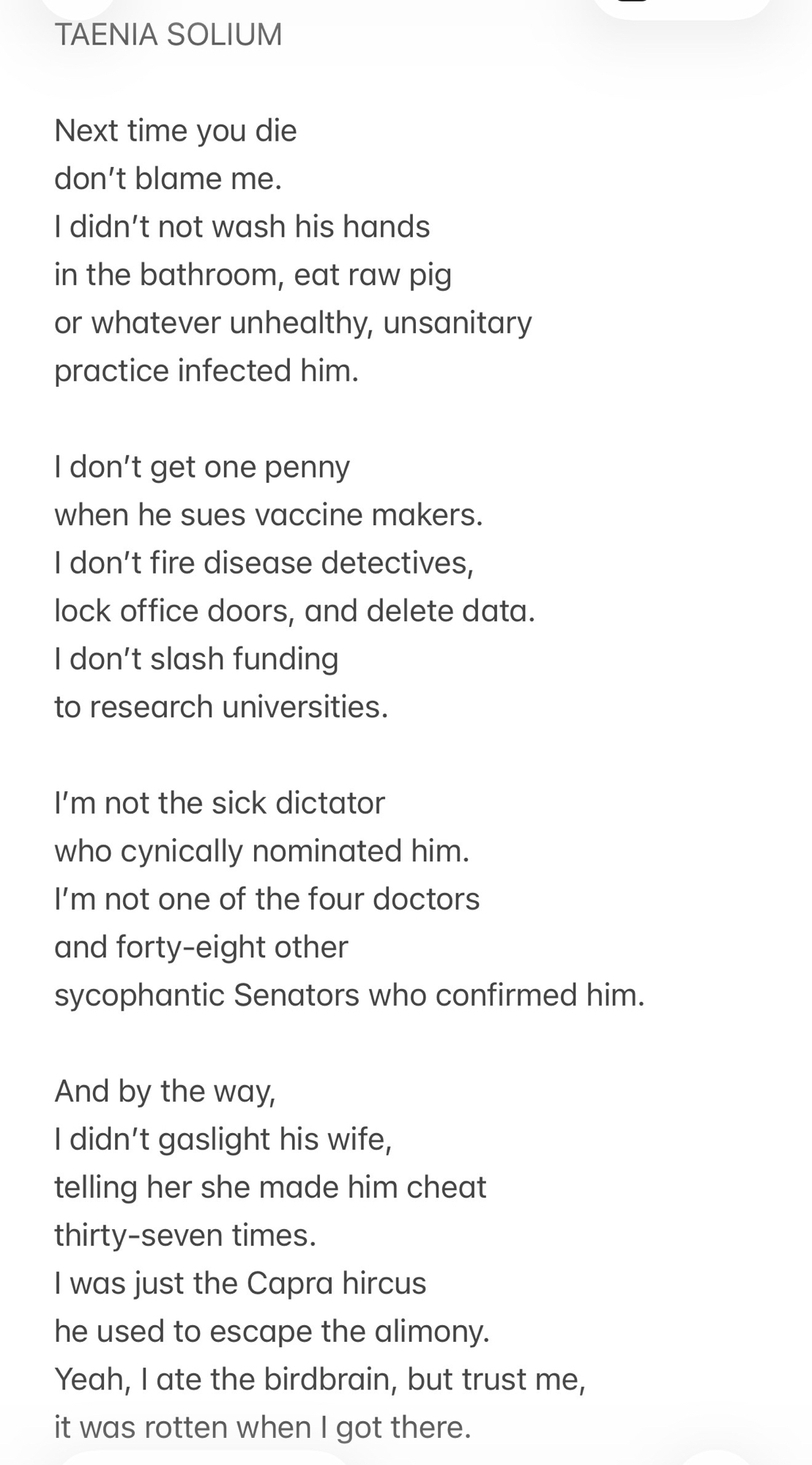Click the line 'I'm not the sick dictator'

[220, 804]
